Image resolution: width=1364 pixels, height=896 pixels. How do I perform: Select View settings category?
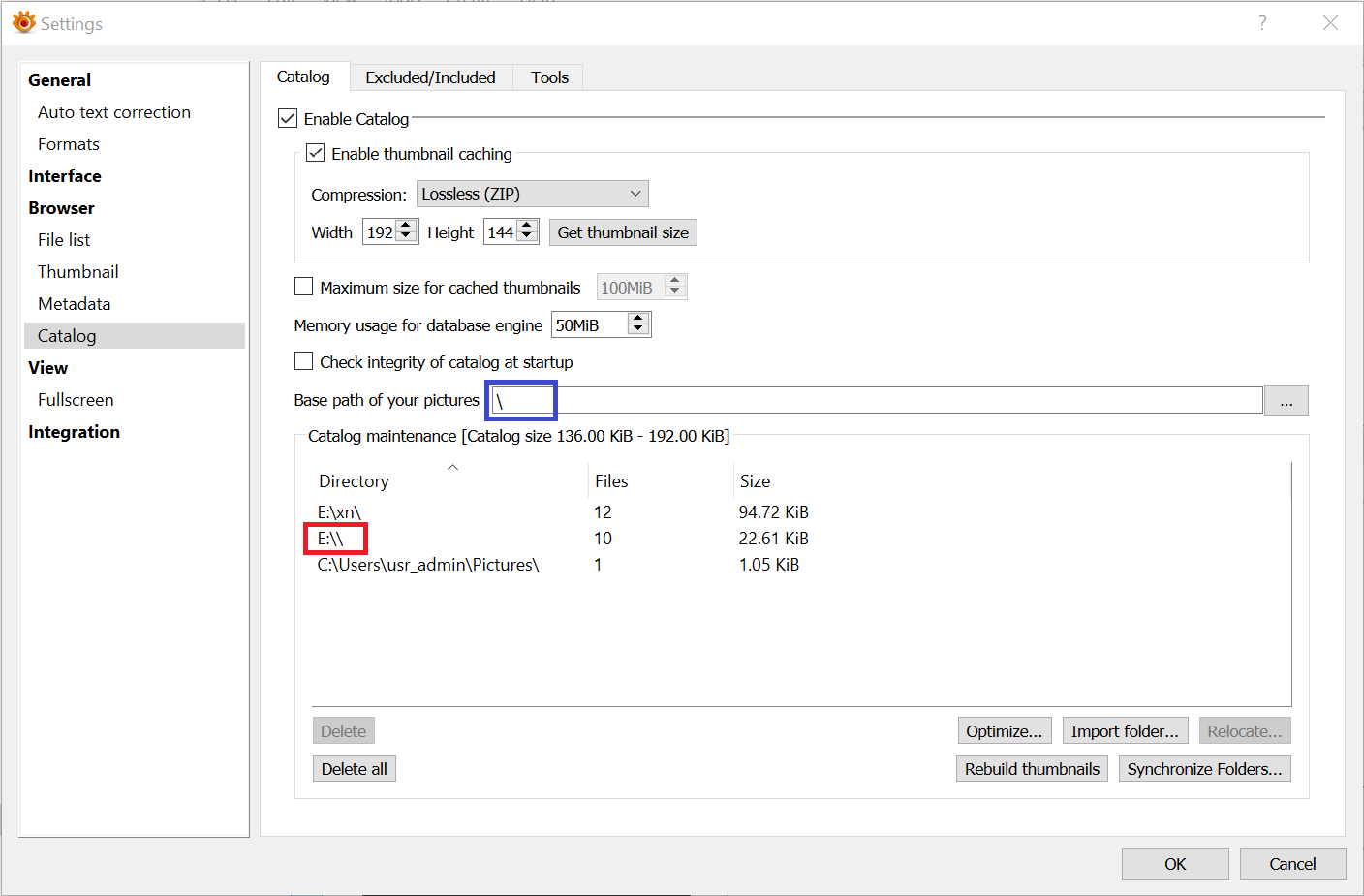click(48, 368)
